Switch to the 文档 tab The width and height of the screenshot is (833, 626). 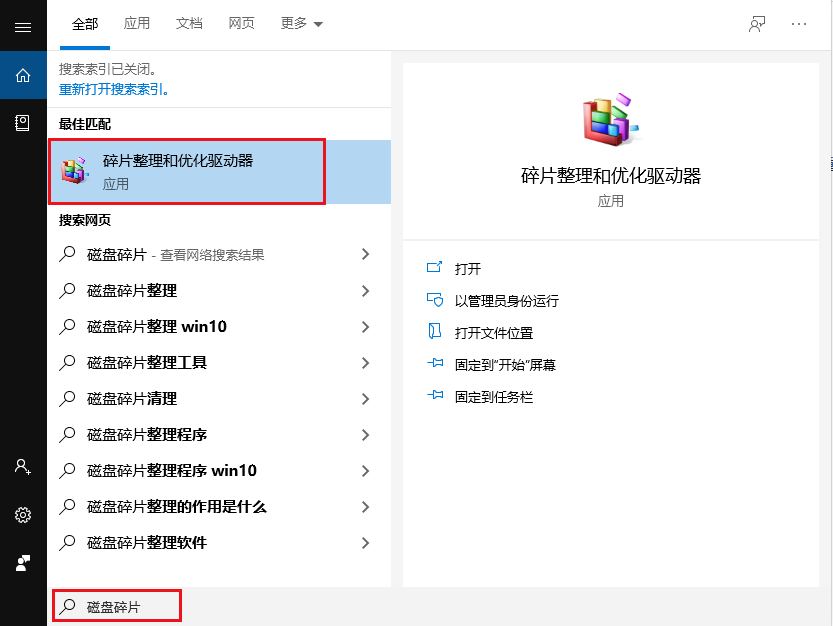click(189, 23)
